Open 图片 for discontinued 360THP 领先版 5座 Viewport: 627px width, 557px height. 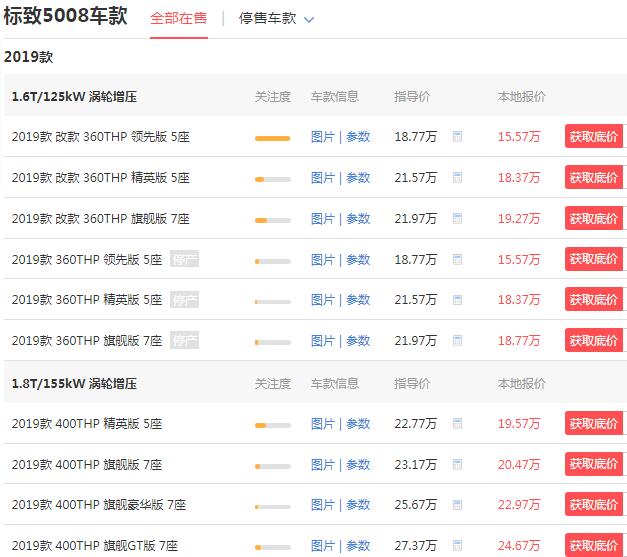(323, 260)
